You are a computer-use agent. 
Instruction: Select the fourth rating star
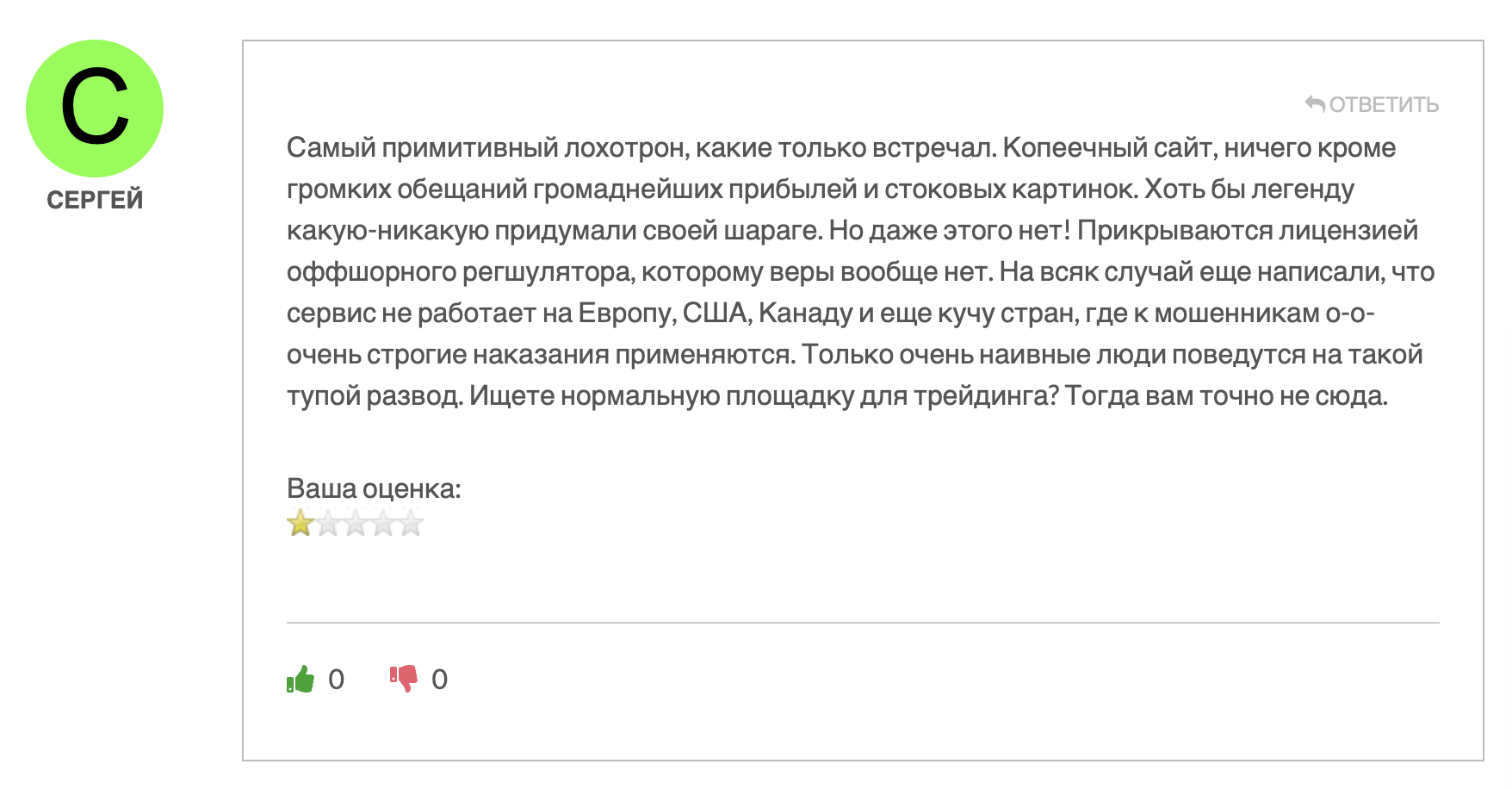point(383,523)
